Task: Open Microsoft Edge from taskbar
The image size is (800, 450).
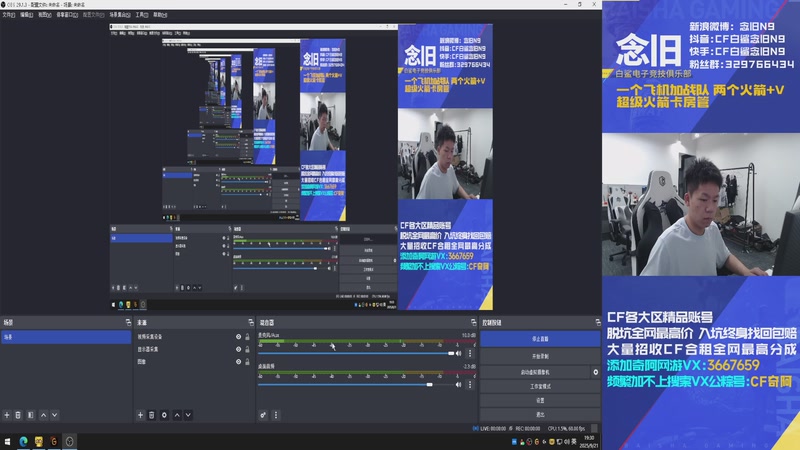Action: point(23,441)
